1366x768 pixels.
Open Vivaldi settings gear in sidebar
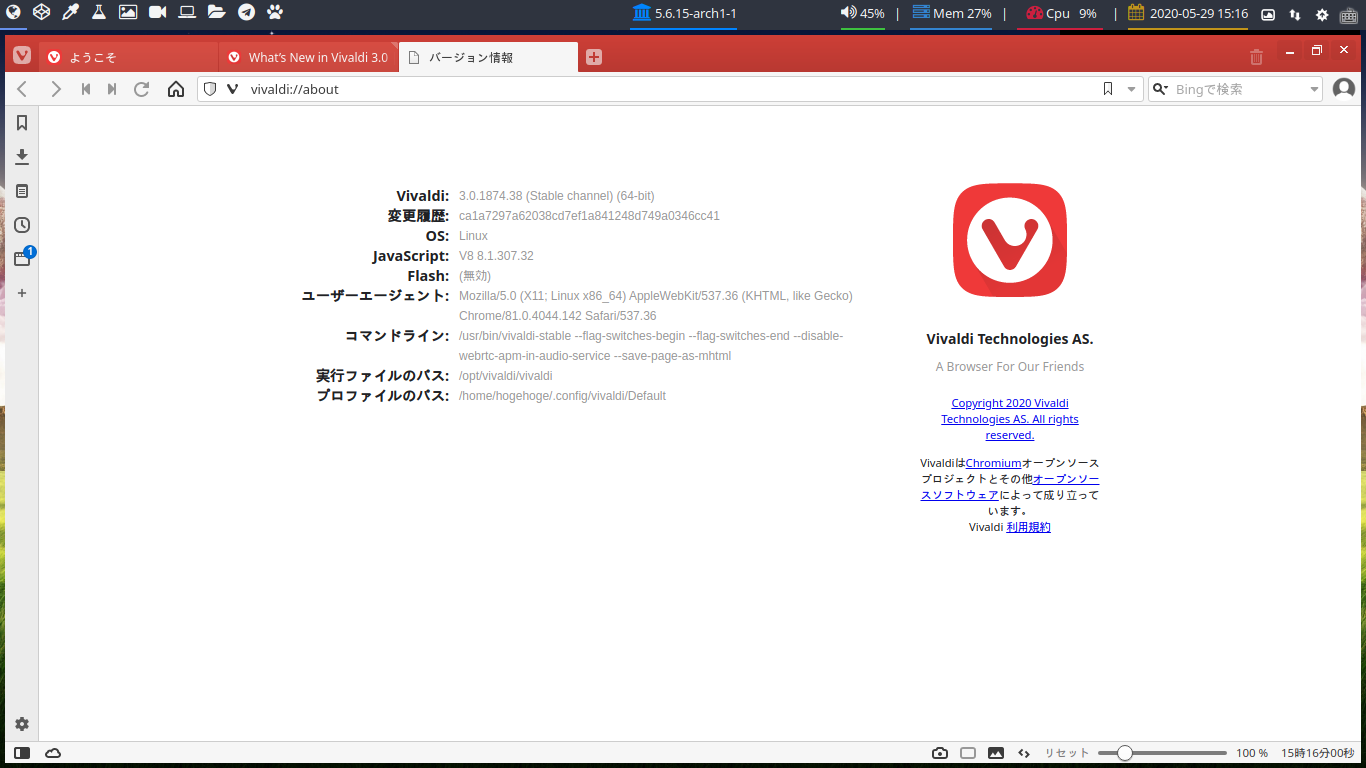pyautogui.click(x=21, y=724)
